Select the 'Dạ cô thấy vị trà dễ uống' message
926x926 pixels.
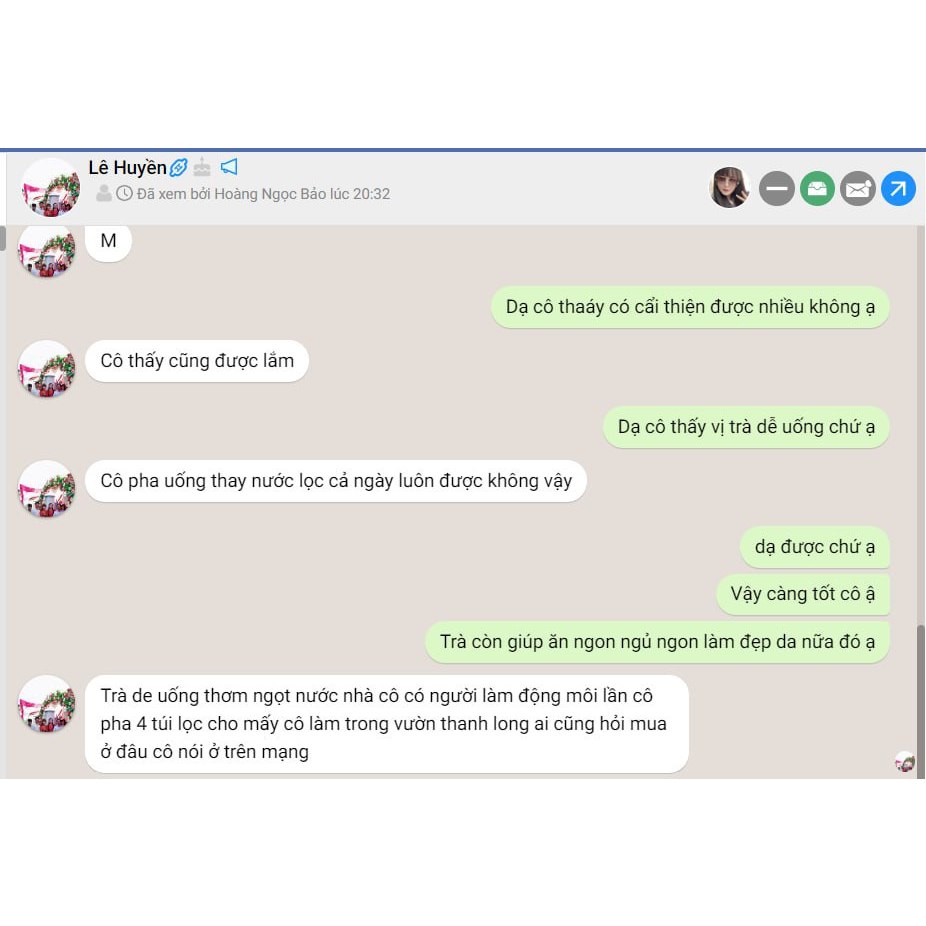tap(746, 427)
